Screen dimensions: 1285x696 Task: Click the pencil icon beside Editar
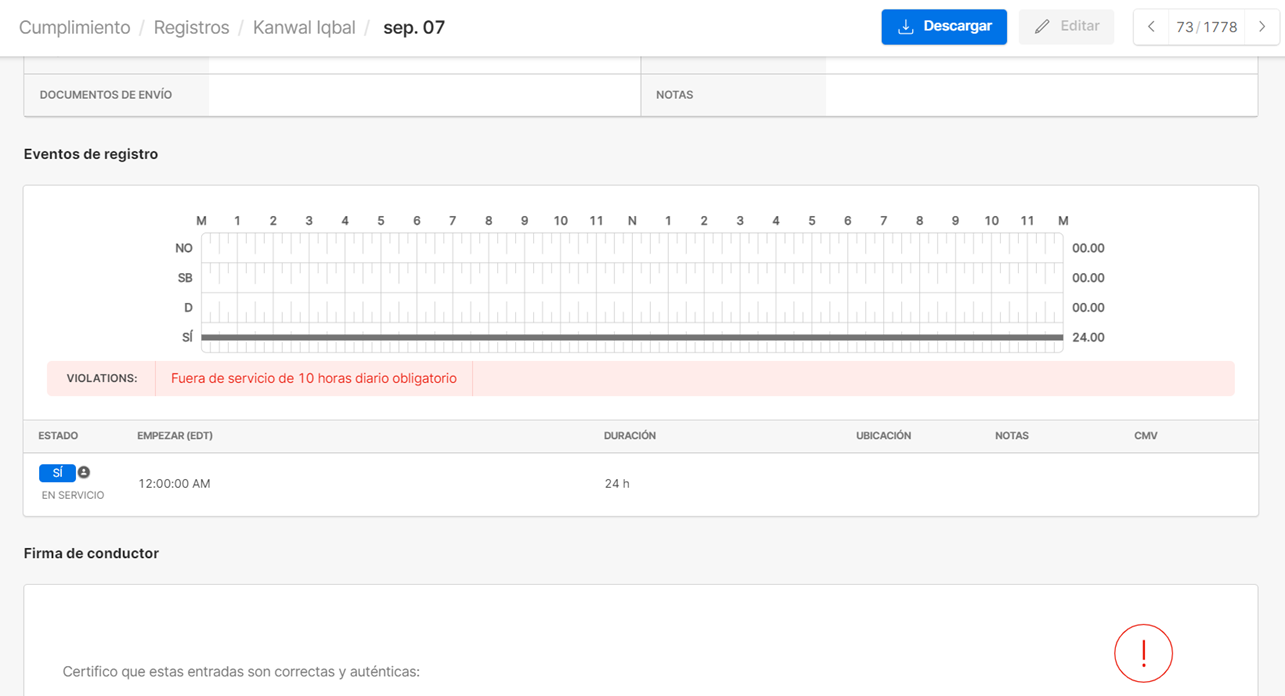pos(1042,27)
